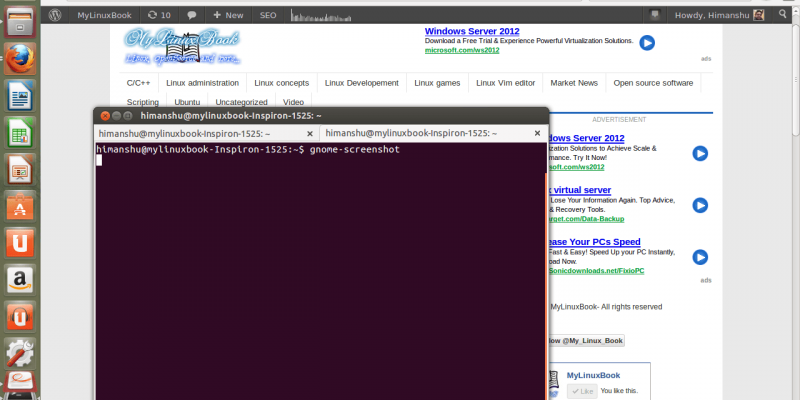The height and width of the screenshot is (400, 800).
Task: Click the Follow @My_Linux_Book Twitter button
Action: tap(585, 341)
